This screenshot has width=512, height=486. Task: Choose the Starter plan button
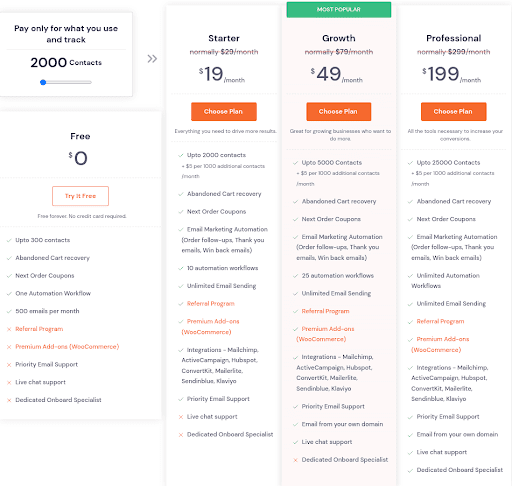[x=224, y=111]
